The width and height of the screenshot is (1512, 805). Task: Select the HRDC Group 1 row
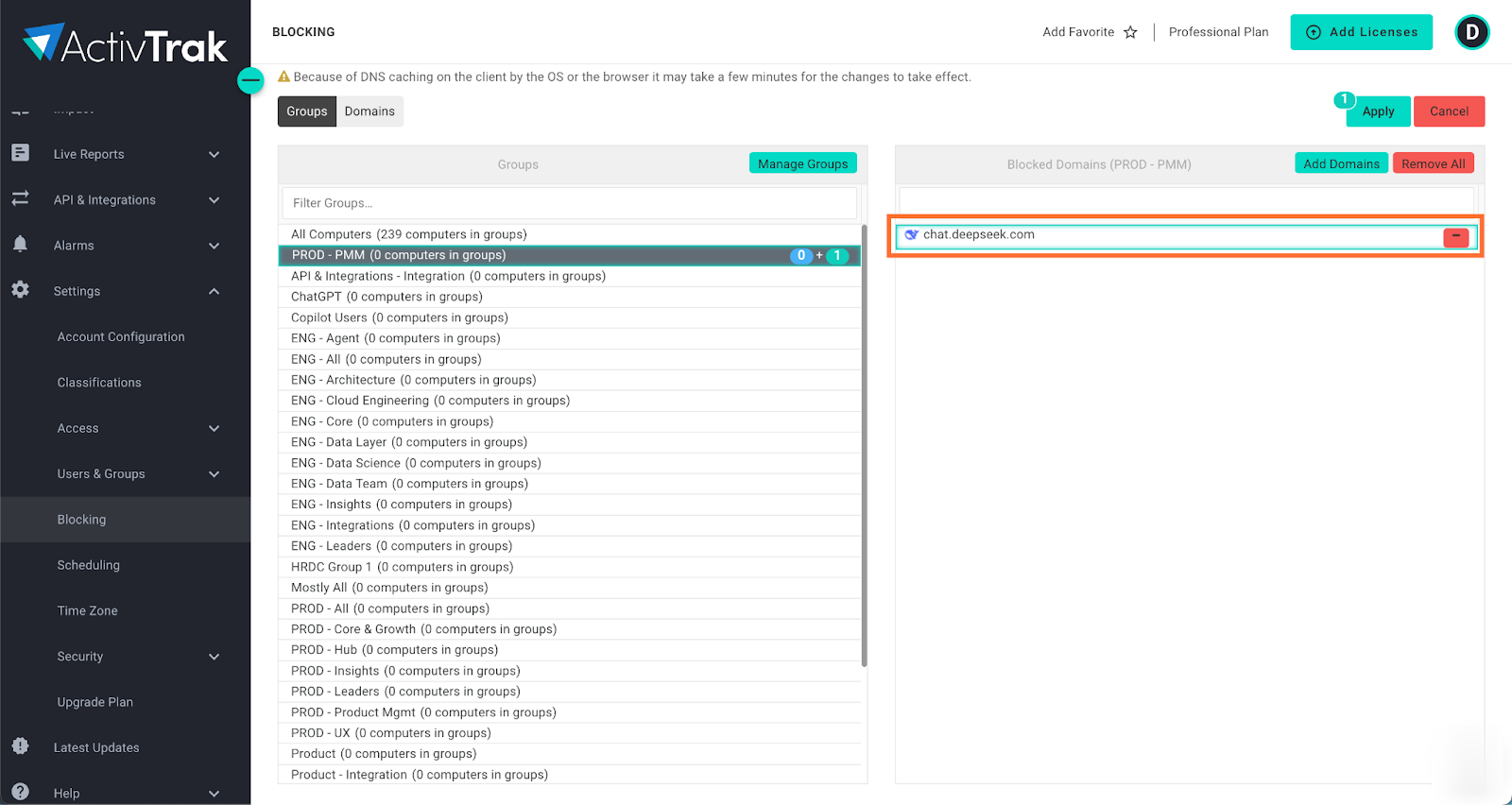tap(569, 567)
